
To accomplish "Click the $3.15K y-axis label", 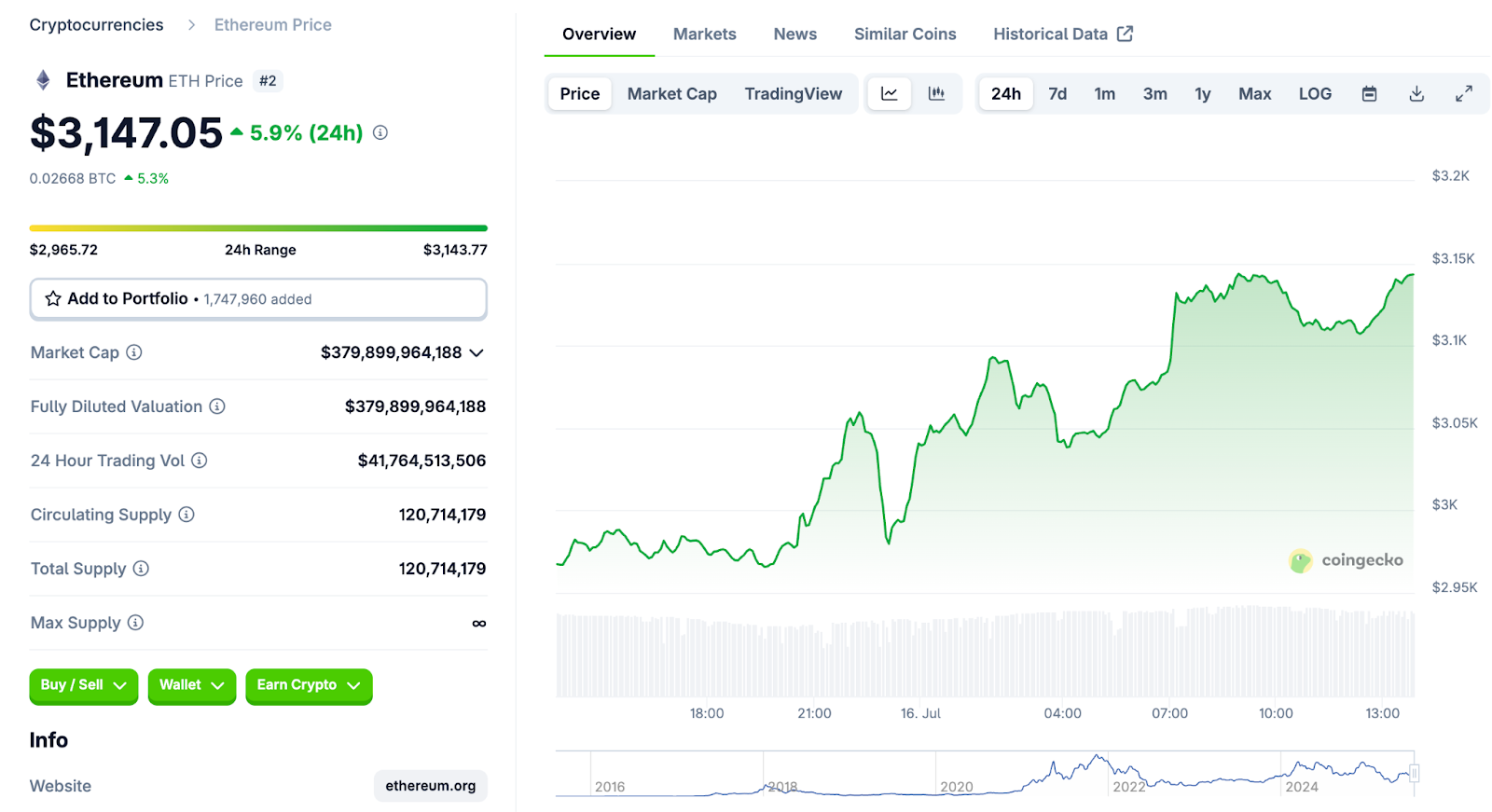I will [1453, 258].
